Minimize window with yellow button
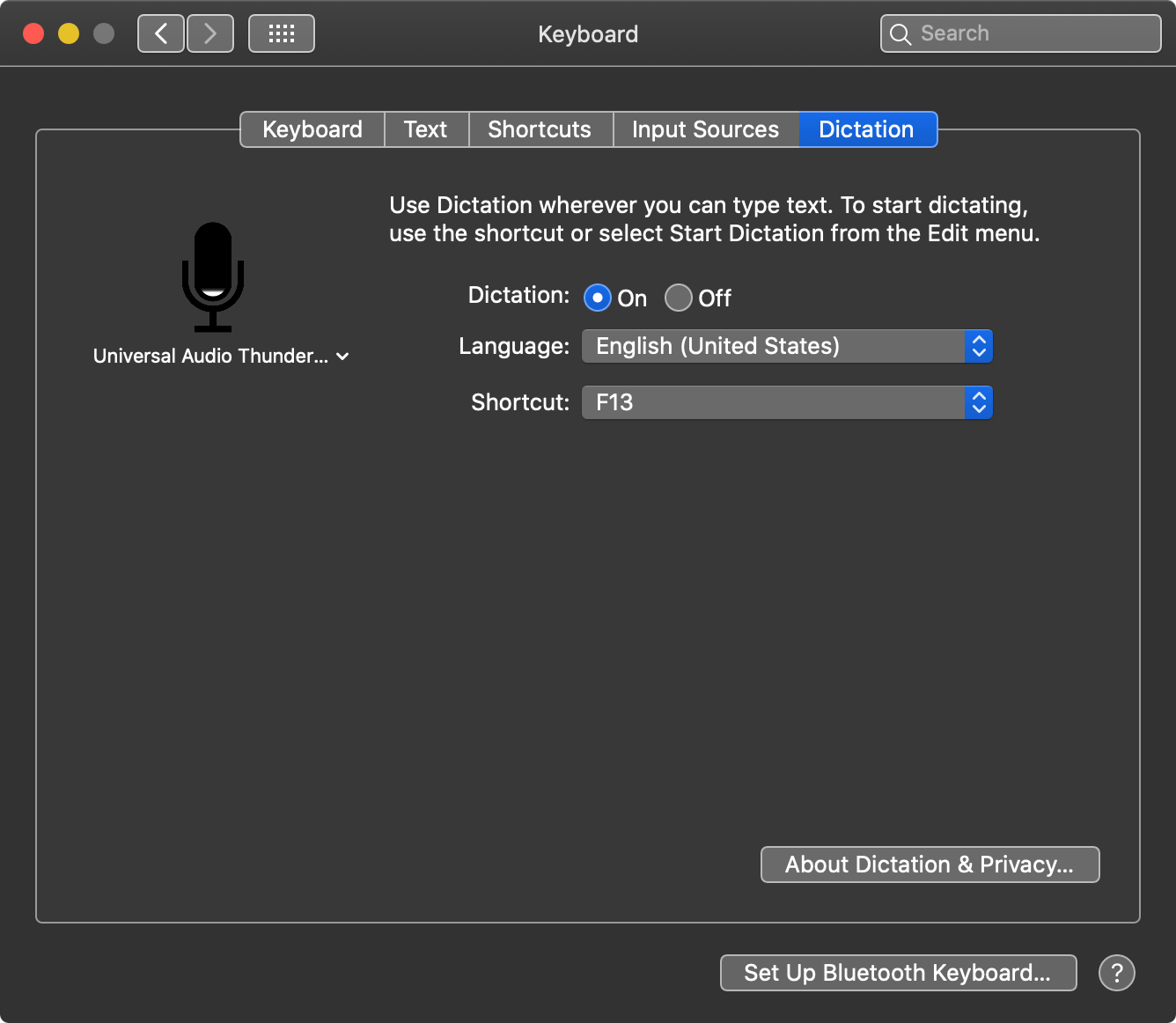 coord(69,34)
